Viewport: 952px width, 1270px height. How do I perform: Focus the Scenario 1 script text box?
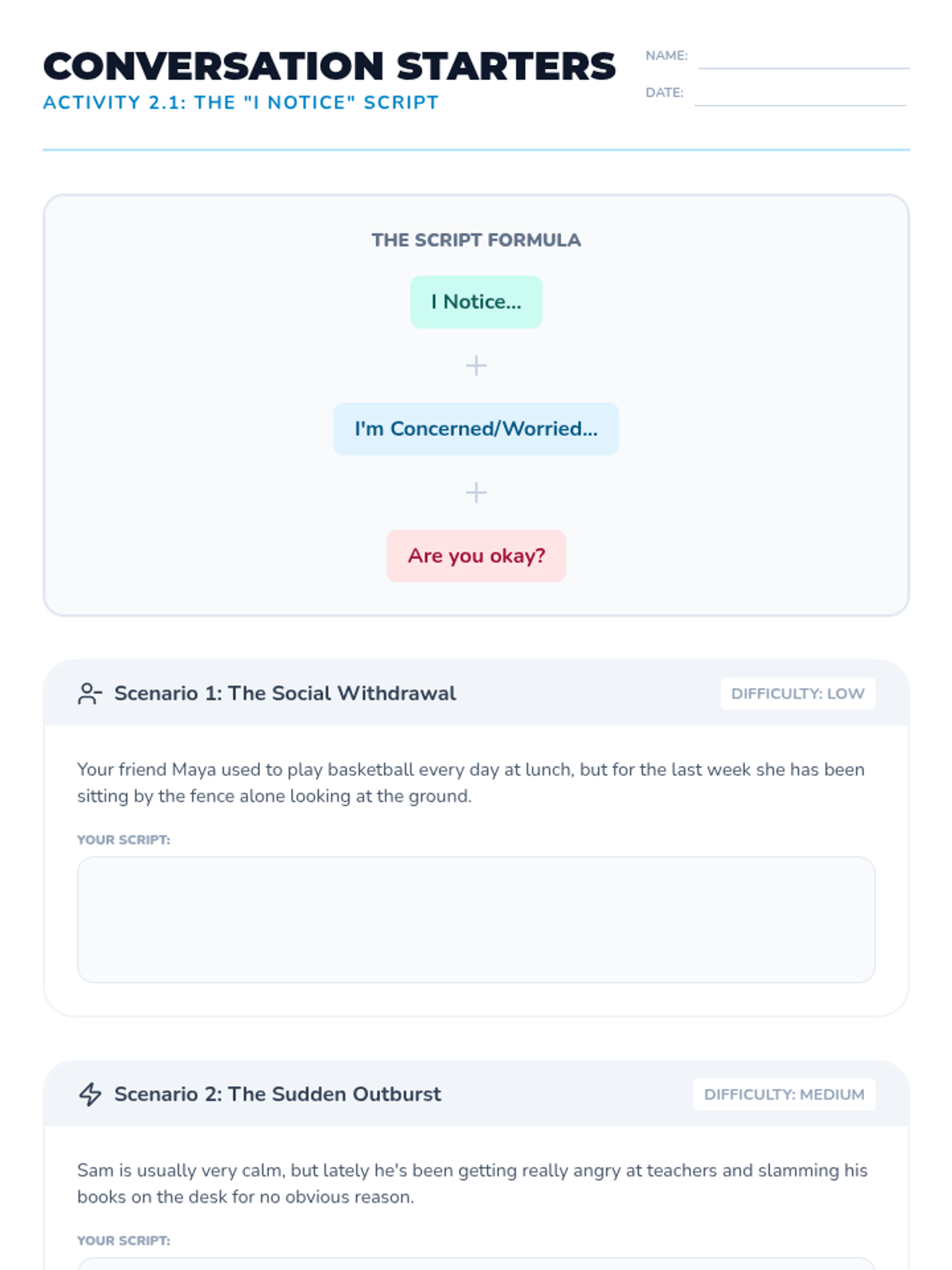(476, 919)
